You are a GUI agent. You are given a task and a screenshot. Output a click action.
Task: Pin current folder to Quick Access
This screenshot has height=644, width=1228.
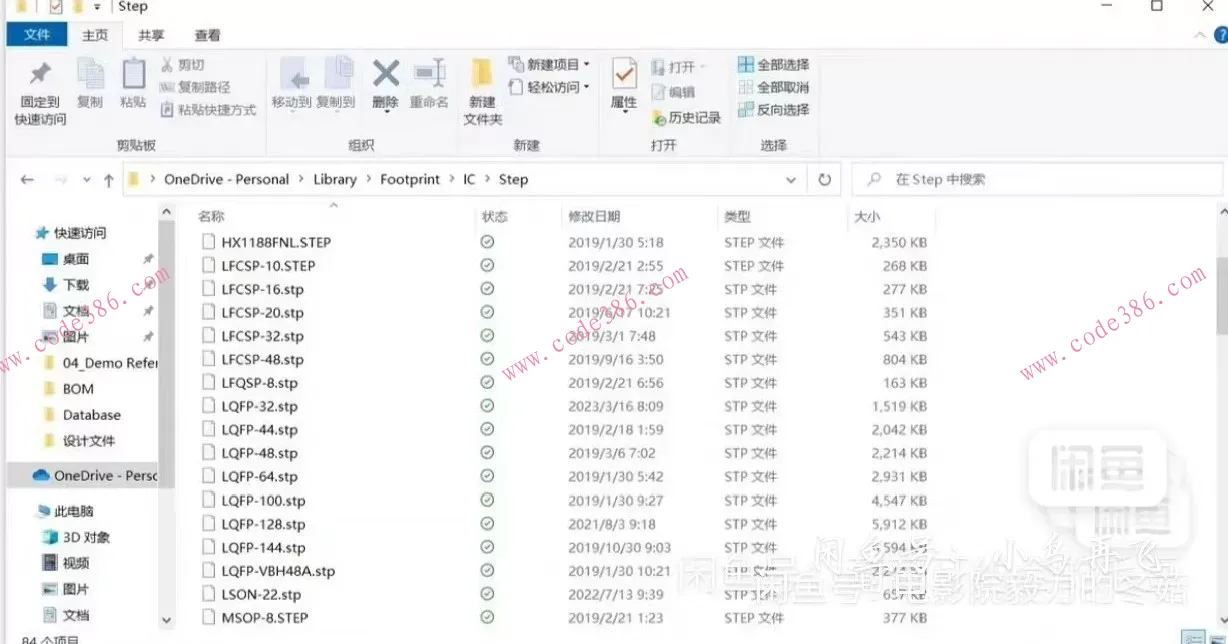[39, 90]
